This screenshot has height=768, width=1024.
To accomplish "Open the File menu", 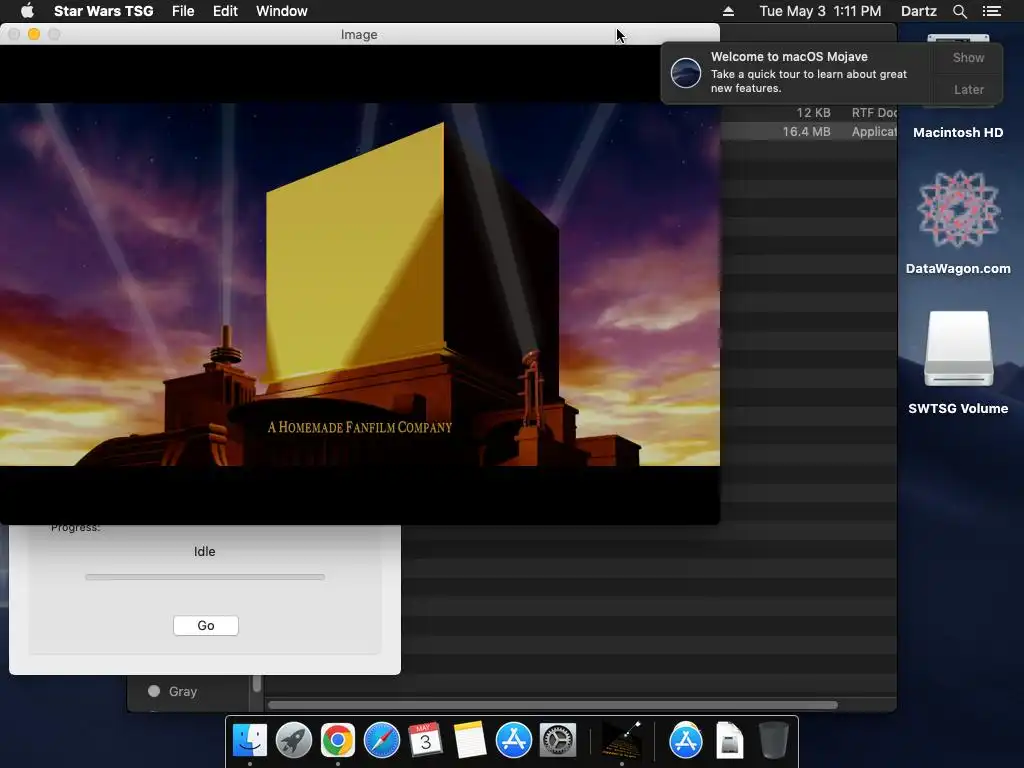I will click(x=183, y=11).
